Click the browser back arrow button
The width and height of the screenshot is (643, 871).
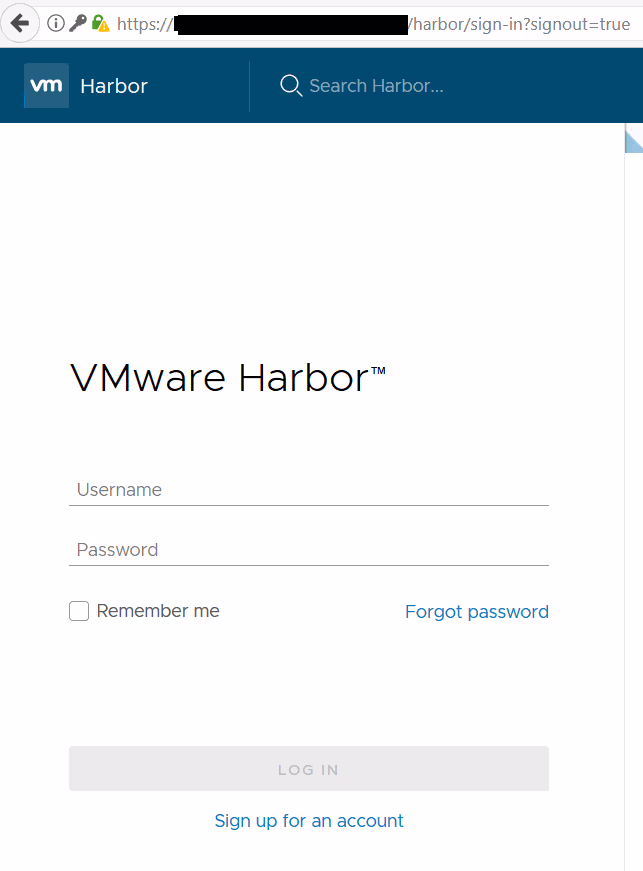pyautogui.click(x=19, y=23)
